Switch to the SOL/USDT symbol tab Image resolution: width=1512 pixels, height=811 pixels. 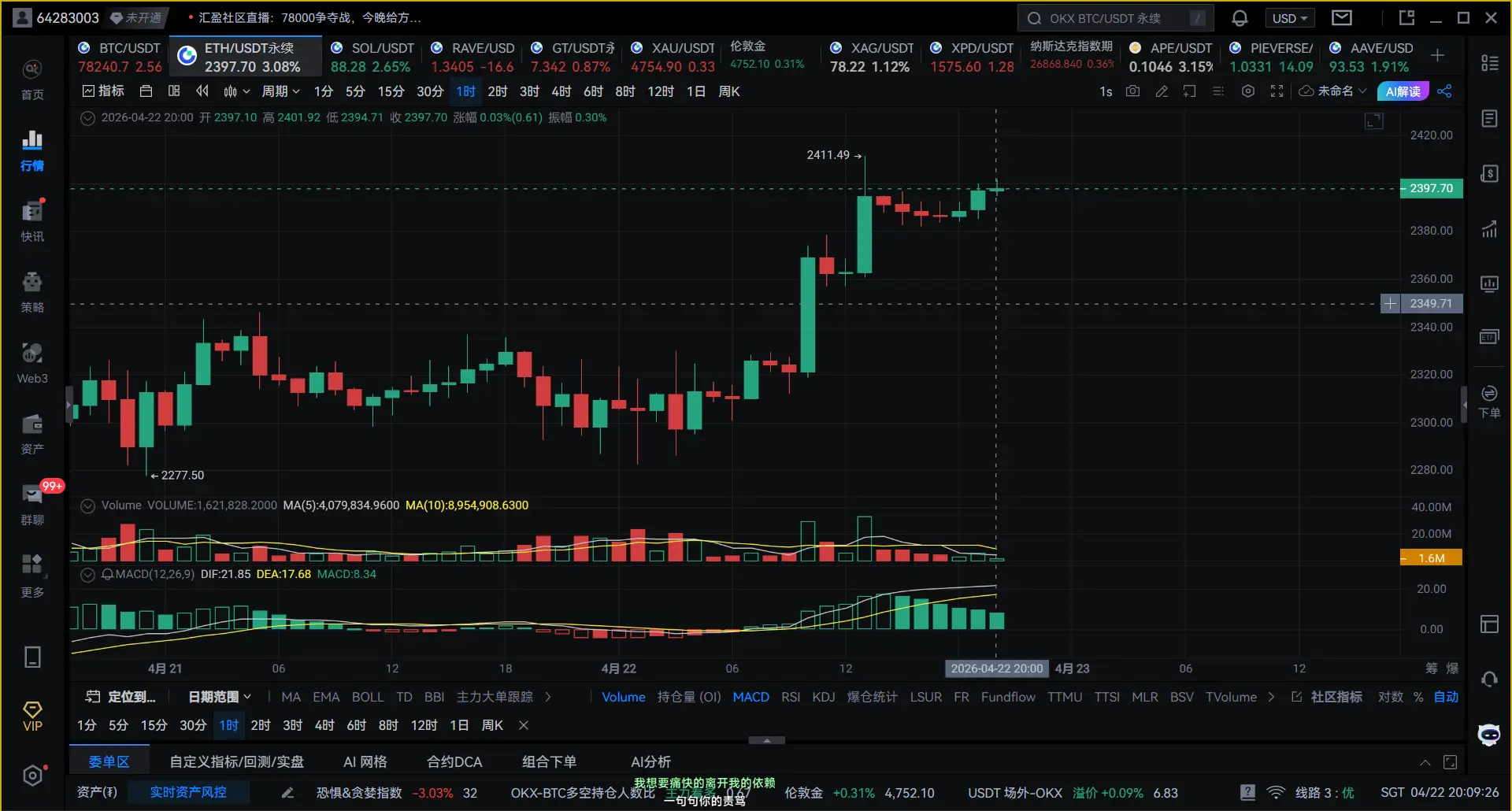[371, 57]
